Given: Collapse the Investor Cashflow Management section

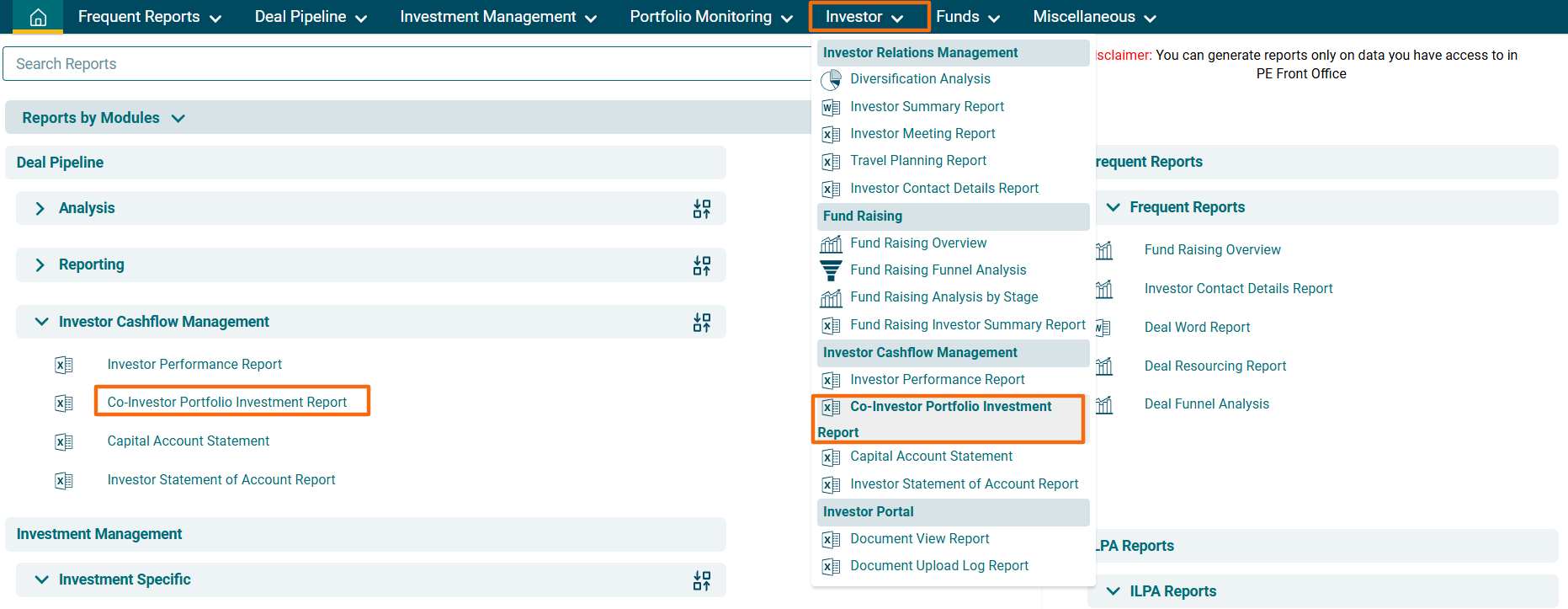Looking at the screenshot, I should coord(41,322).
